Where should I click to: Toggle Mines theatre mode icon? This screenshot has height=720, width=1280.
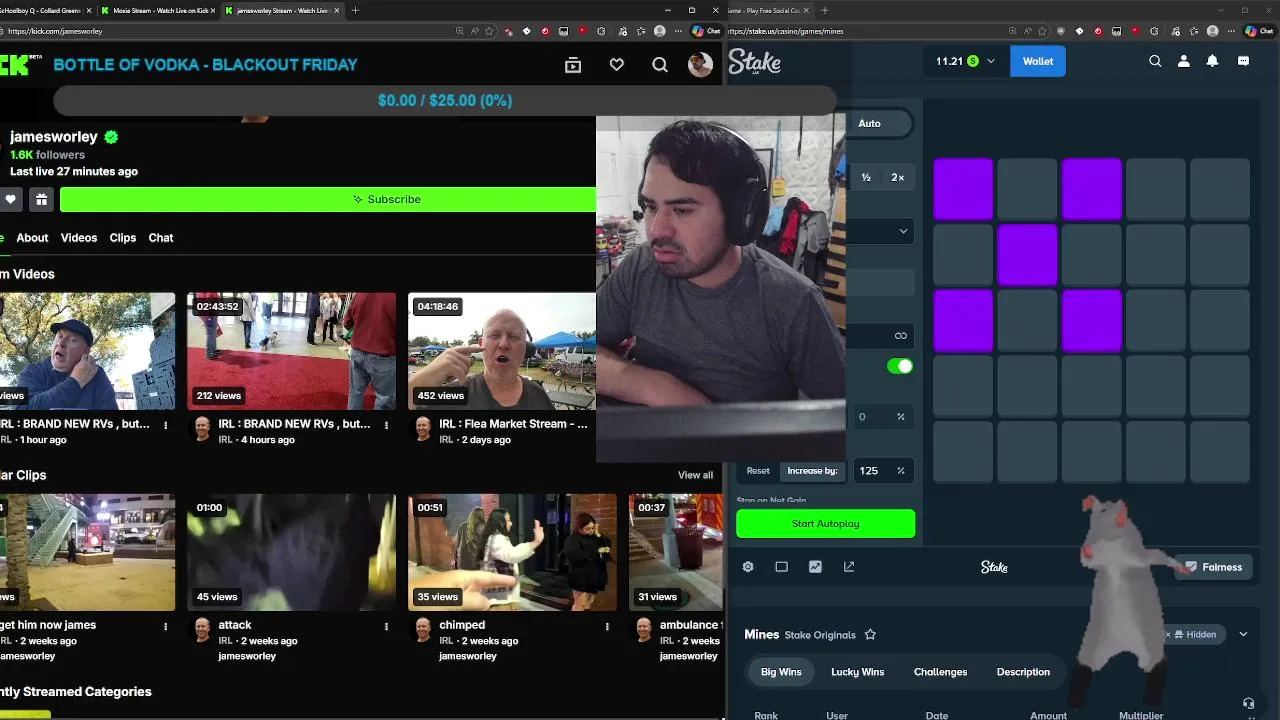782,567
